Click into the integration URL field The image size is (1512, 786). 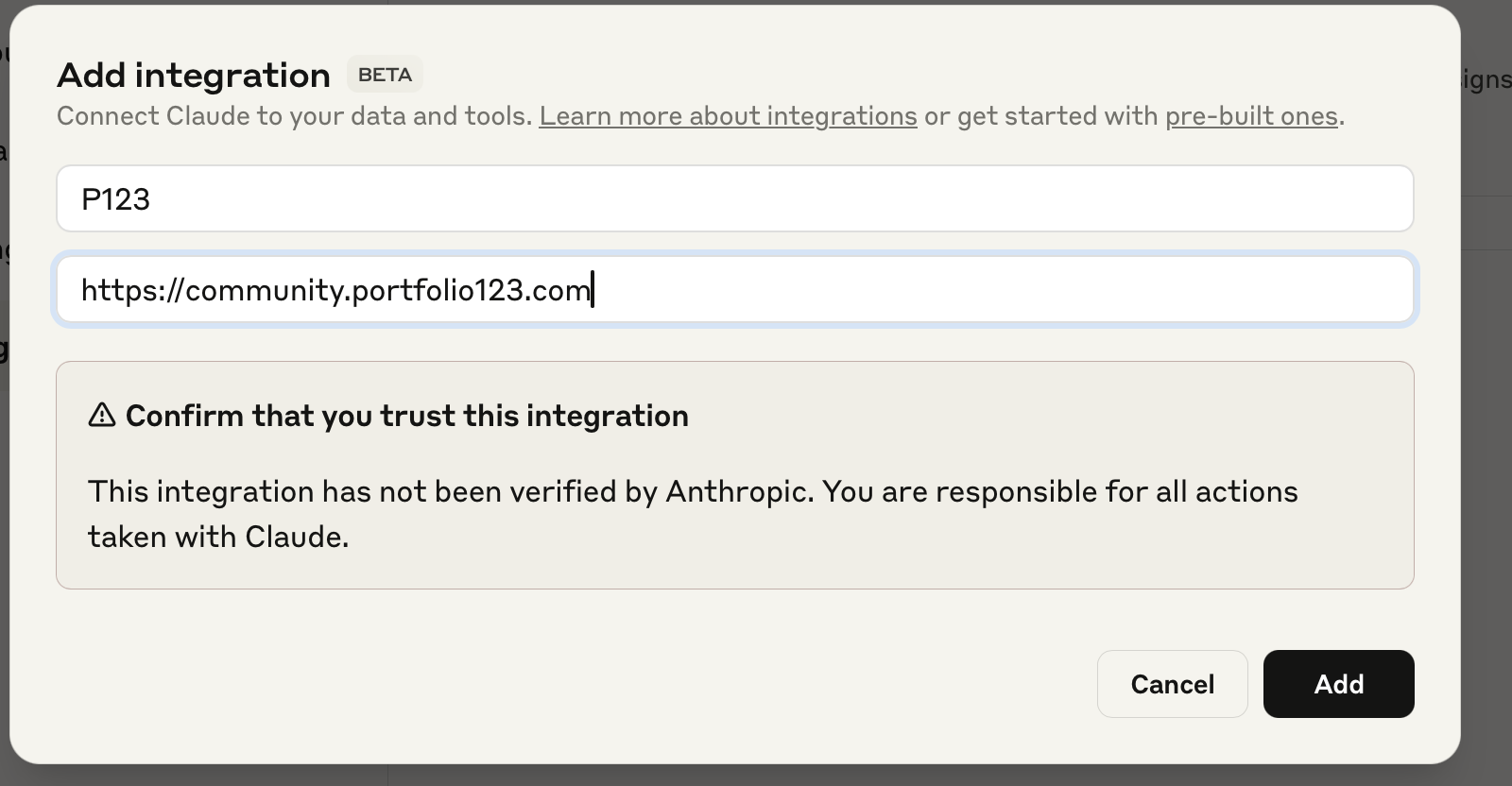735,289
